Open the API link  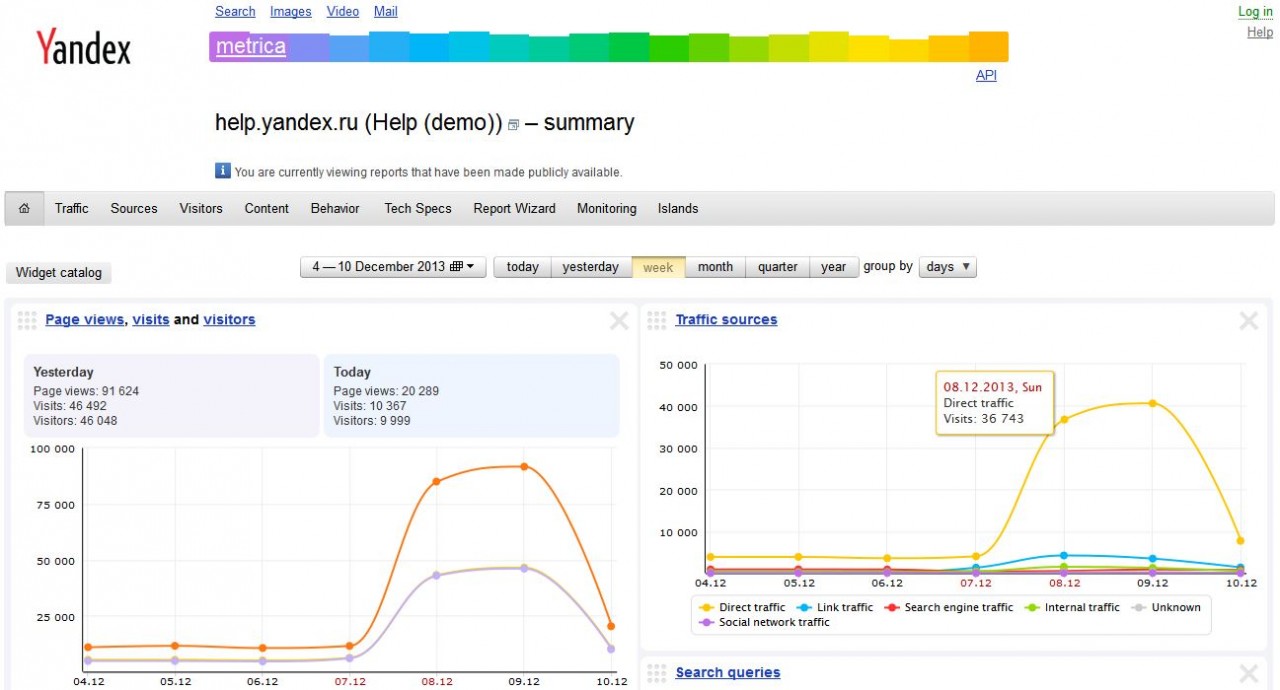click(x=986, y=75)
